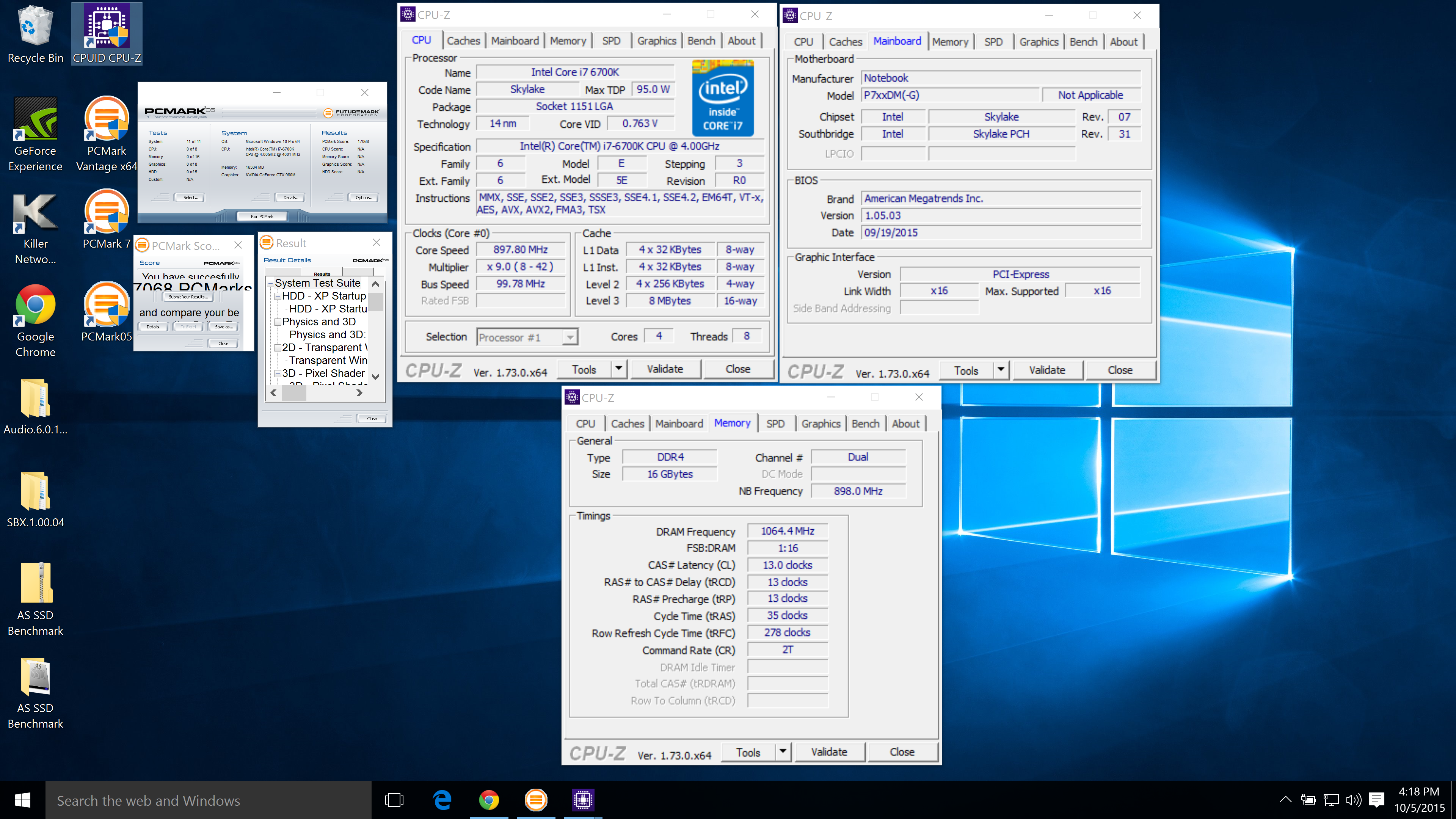The width and height of the screenshot is (1456, 819).
Task: Open Graphics tab in the Memory window
Action: [821, 424]
